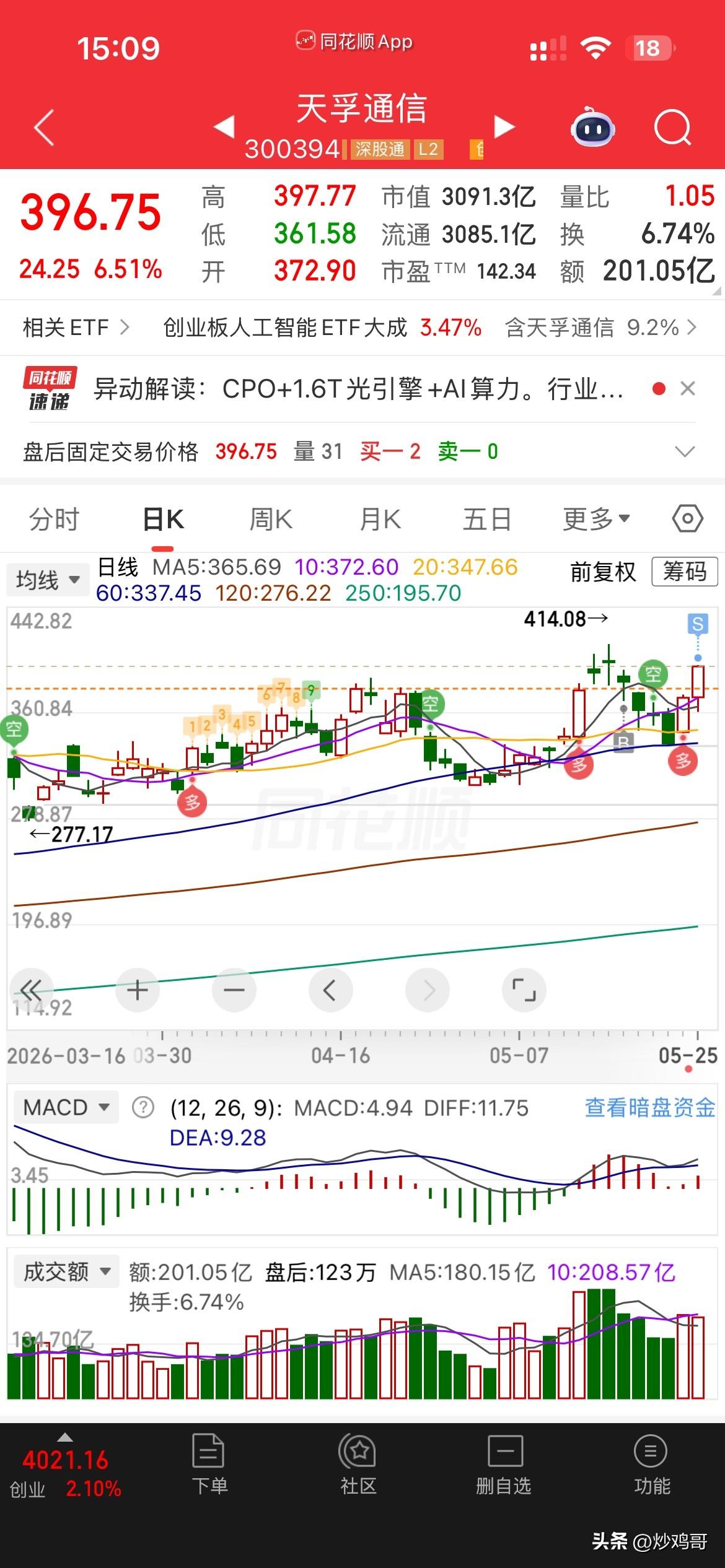Open the robot AI assistant
This screenshot has width=725, height=1568.
(592, 128)
